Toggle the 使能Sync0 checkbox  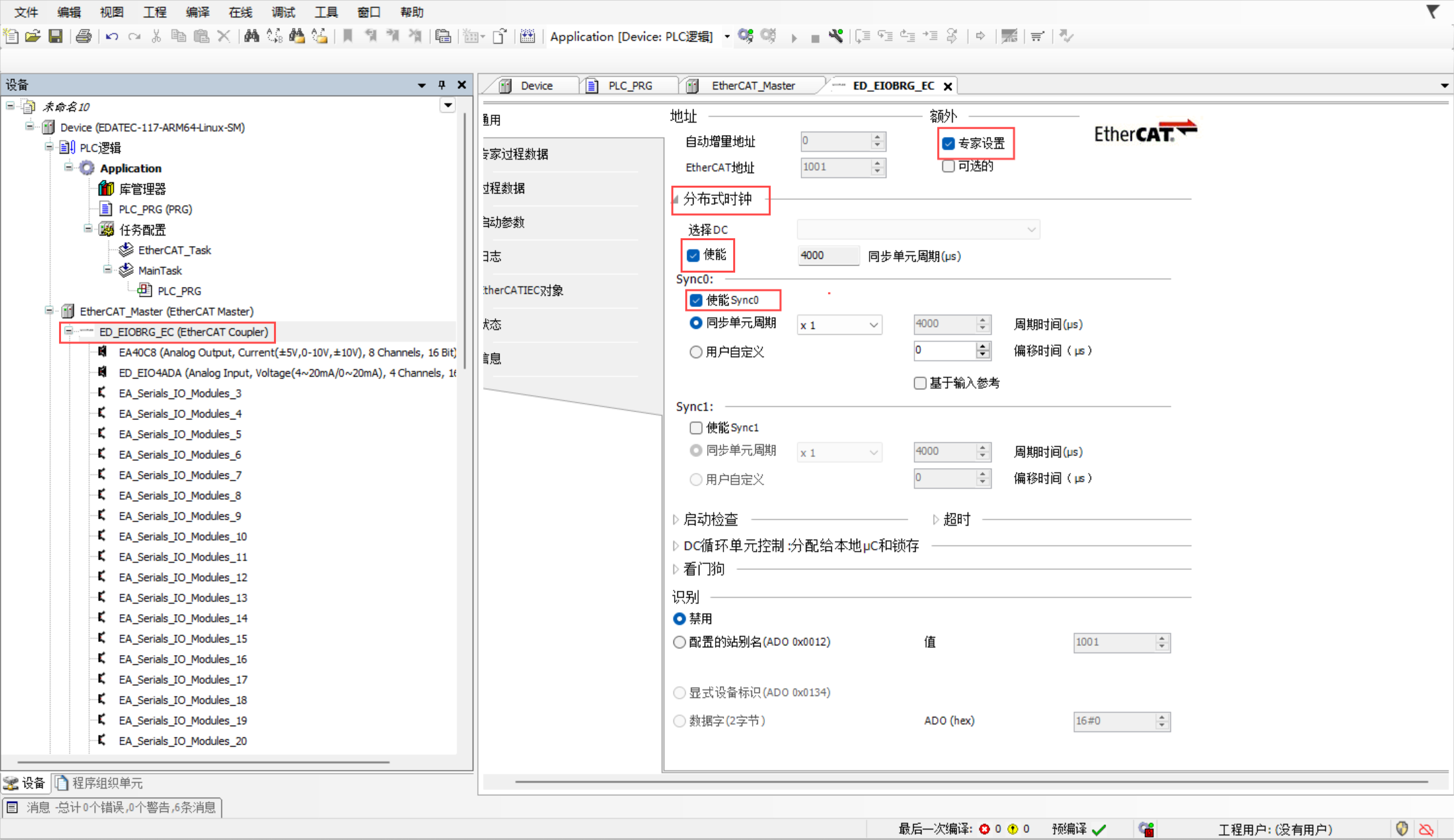(696, 300)
